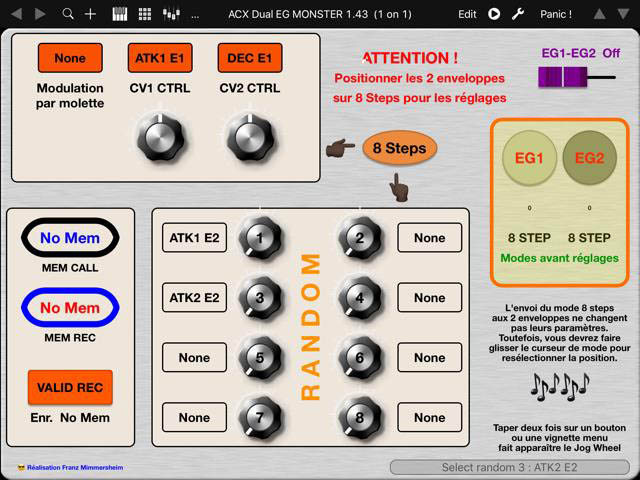
Task: Open the mixer faders icon
Action: 171,14
